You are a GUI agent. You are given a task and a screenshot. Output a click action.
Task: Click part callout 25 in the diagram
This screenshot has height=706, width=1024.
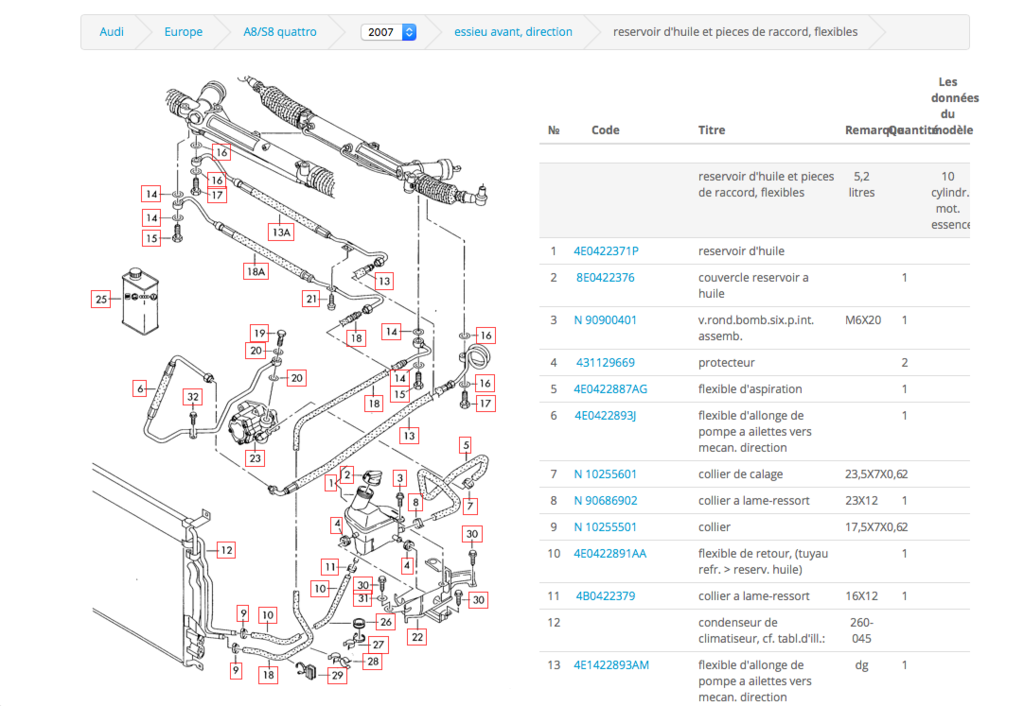tap(100, 299)
